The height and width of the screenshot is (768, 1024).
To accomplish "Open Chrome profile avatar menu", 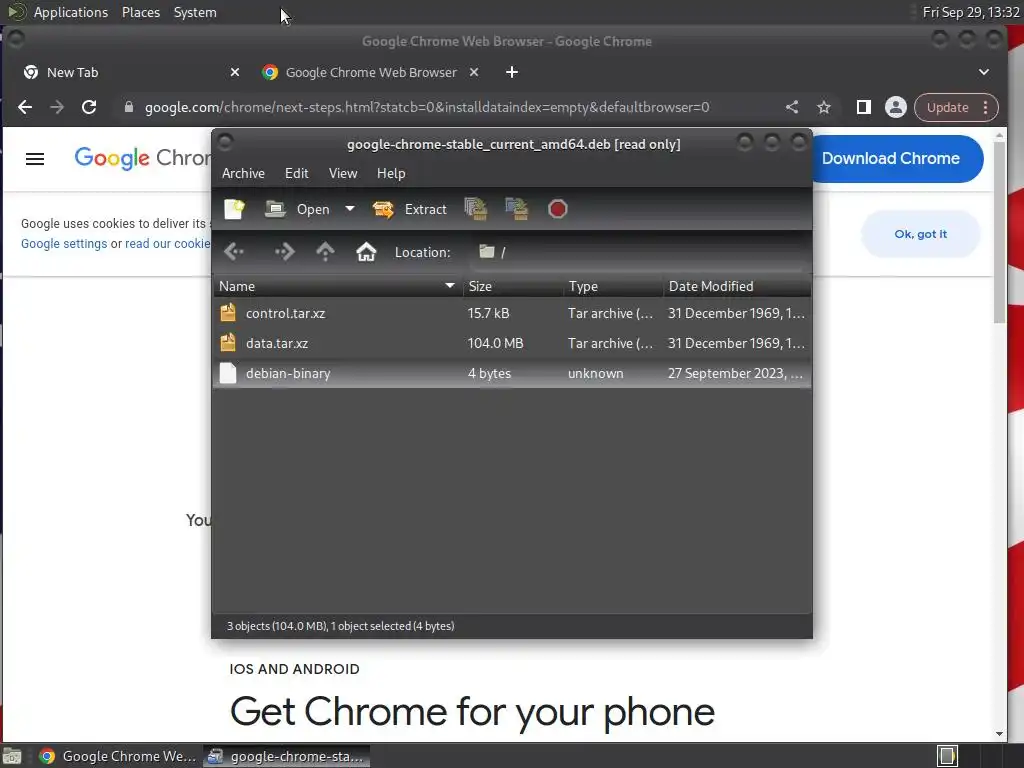I will point(895,107).
